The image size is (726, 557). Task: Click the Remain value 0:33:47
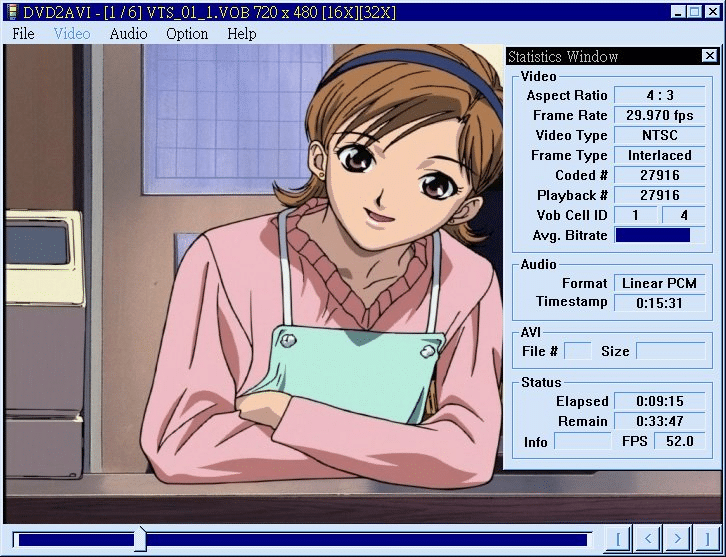pos(660,421)
